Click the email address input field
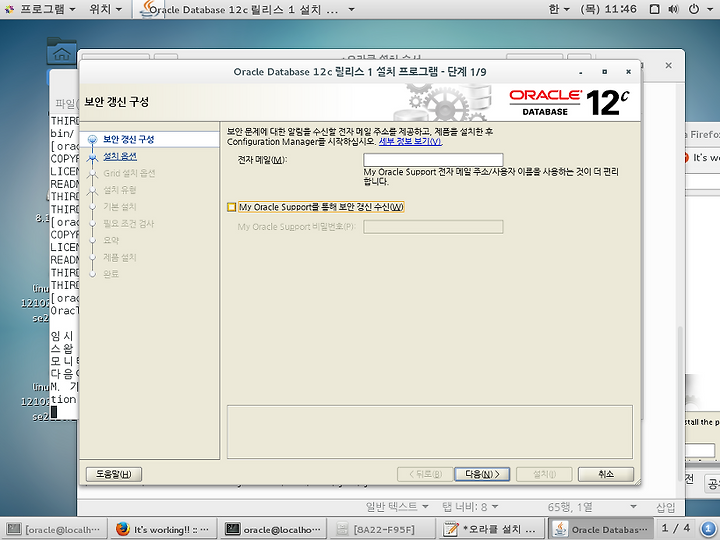Image resolution: width=720 pixels, height=540 pixels. 433,160
